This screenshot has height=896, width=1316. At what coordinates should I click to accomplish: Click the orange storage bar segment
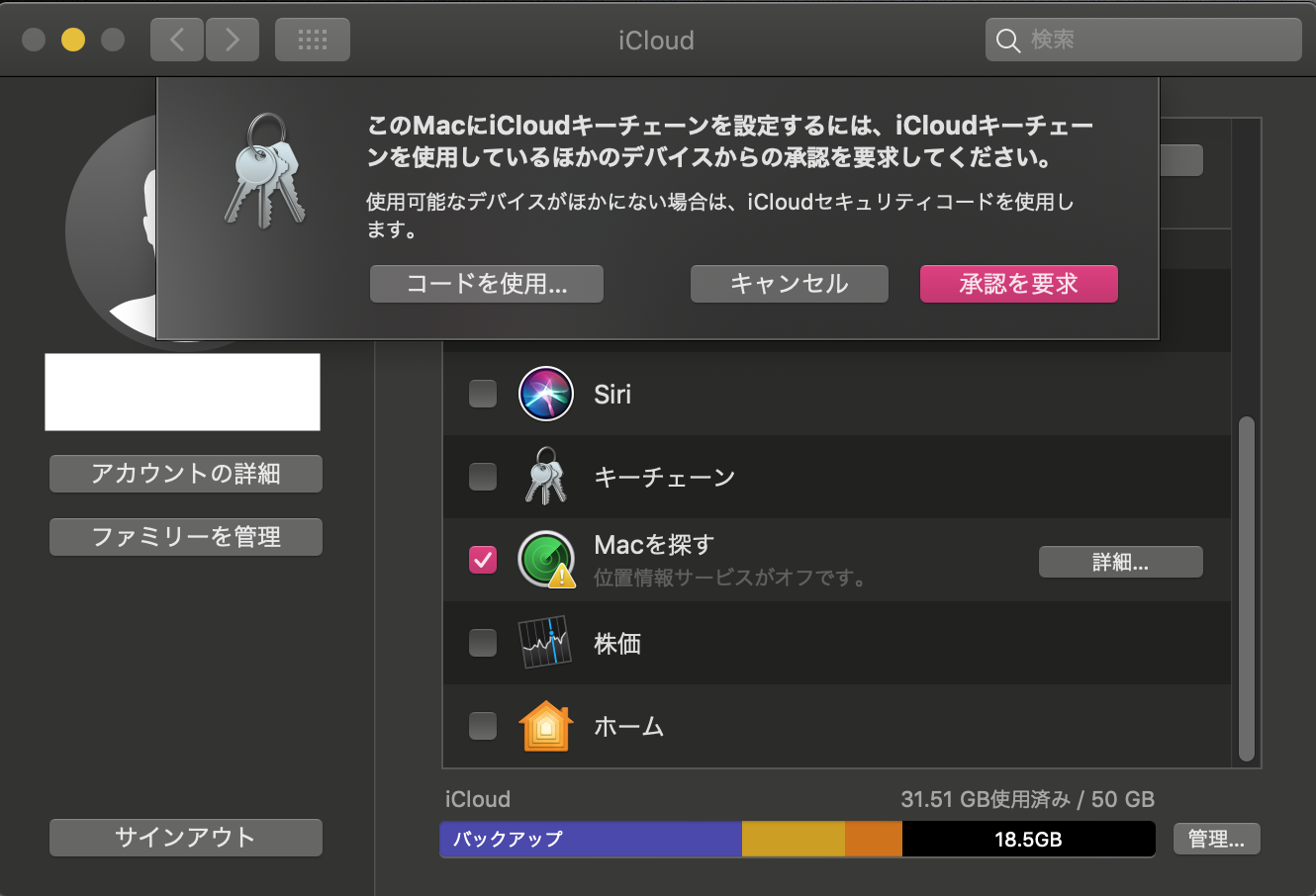pos(874,839)
